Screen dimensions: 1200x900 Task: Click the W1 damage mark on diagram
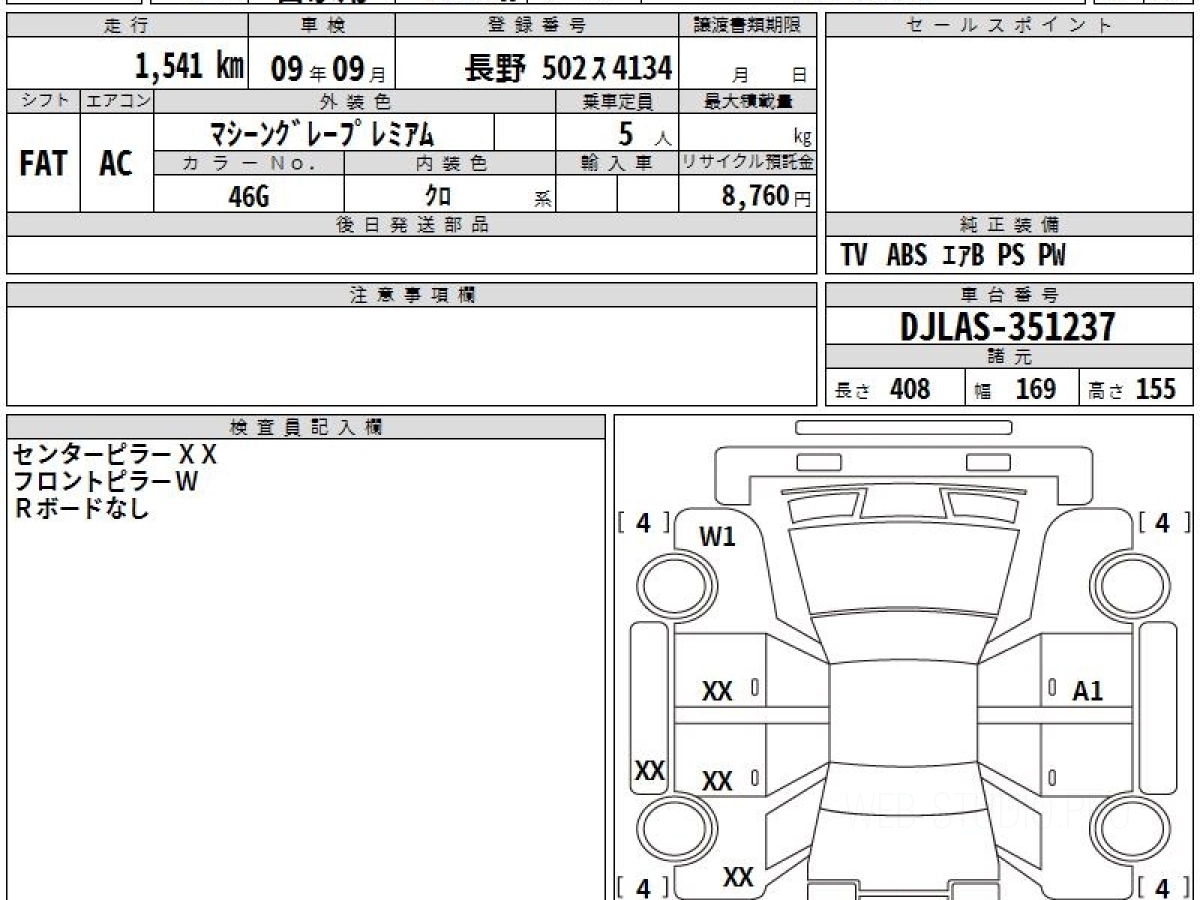[717, 537]
